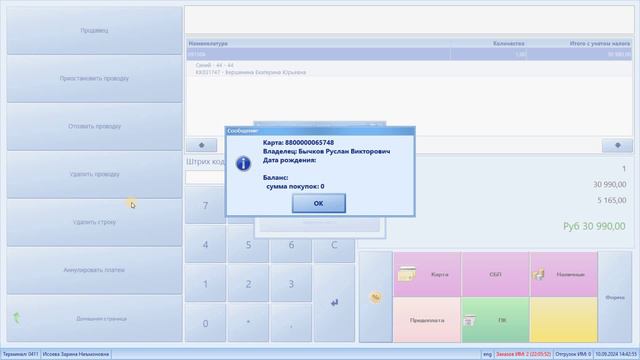This screenshot has width=640, height=360.
Task: Click card number 8800000065748 text
Action: pyautogui.click(x=309, y=142)
